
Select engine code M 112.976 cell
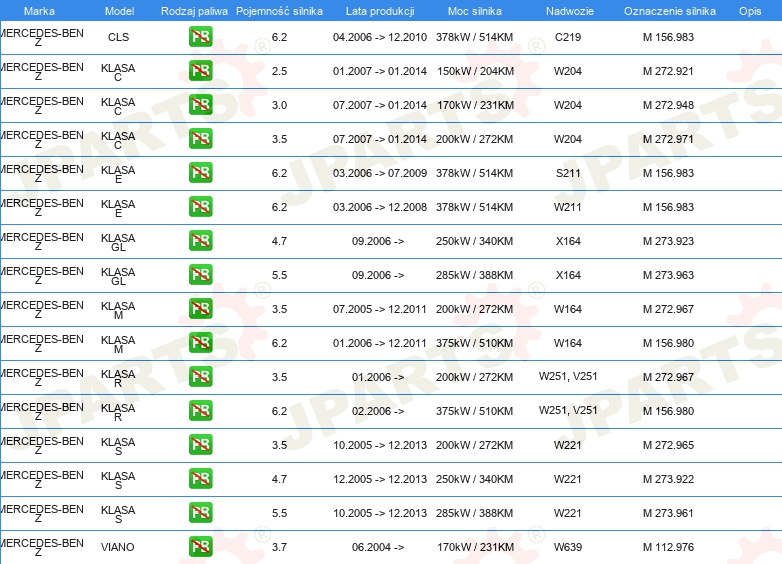(x=668, y=547)
